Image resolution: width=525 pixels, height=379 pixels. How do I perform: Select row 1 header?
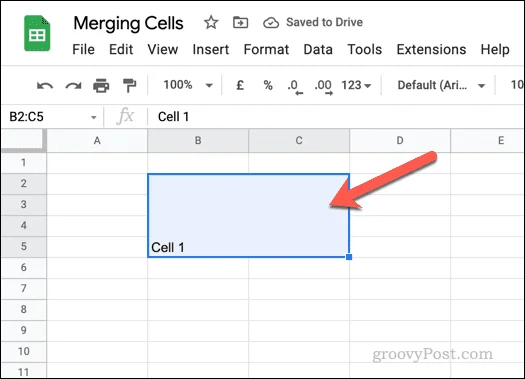(x=23, y=163)
